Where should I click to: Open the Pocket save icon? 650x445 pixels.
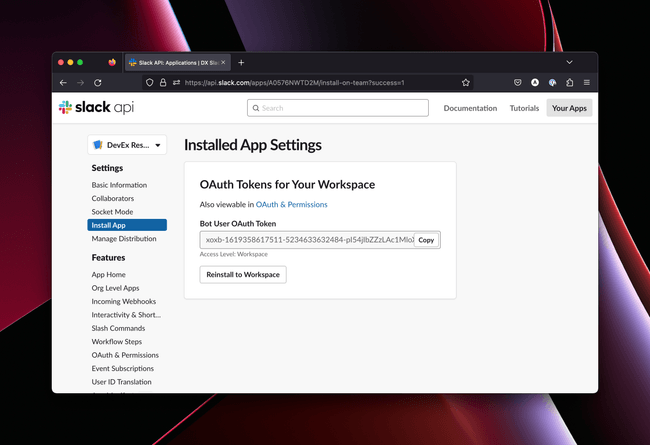517,83
